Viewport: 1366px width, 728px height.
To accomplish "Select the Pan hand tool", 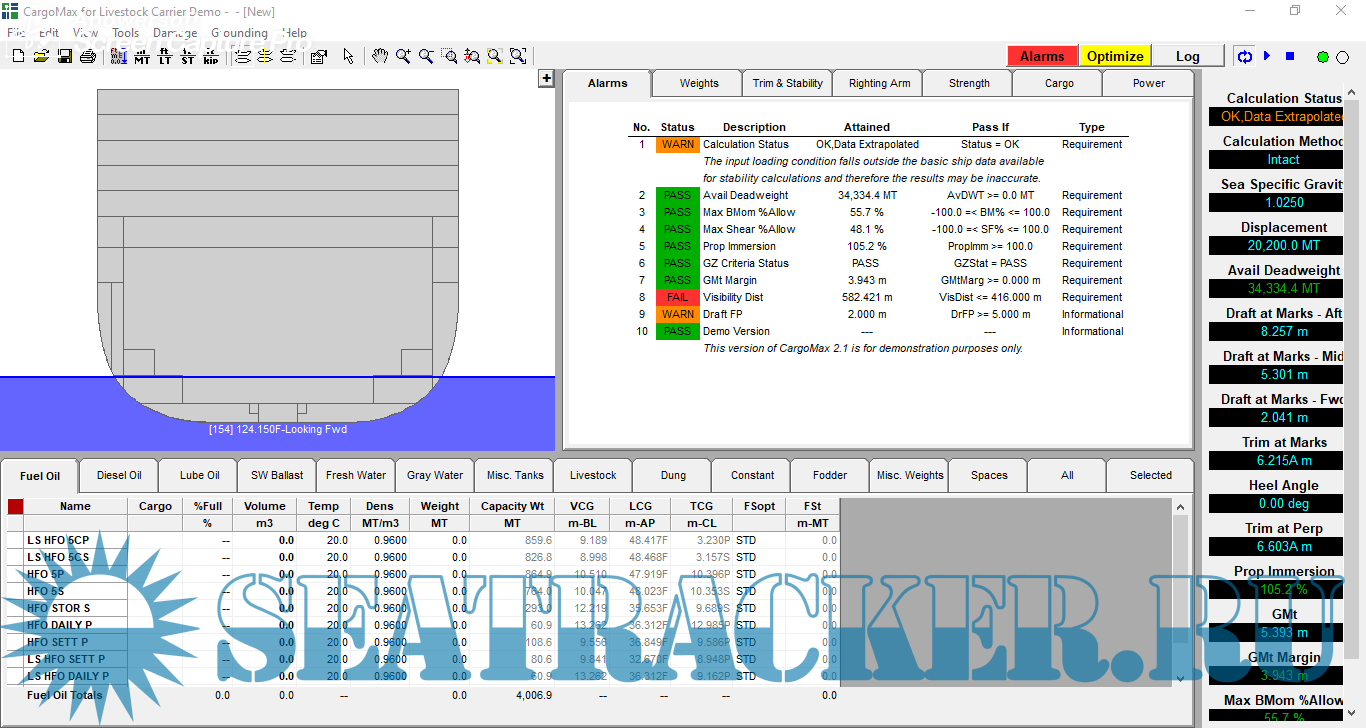I will point(380,57).
